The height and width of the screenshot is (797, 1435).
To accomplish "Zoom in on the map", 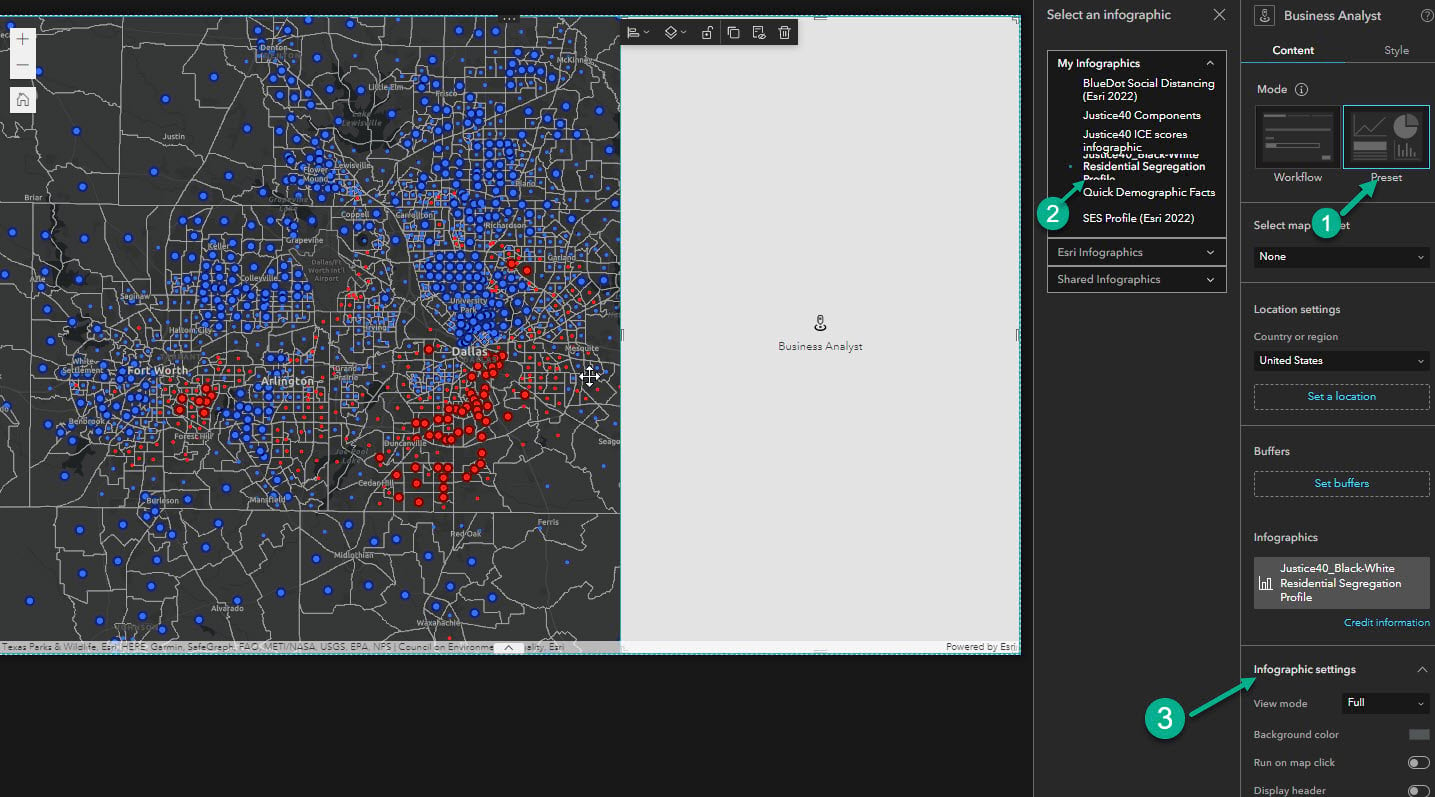I will tap(22, 40).
